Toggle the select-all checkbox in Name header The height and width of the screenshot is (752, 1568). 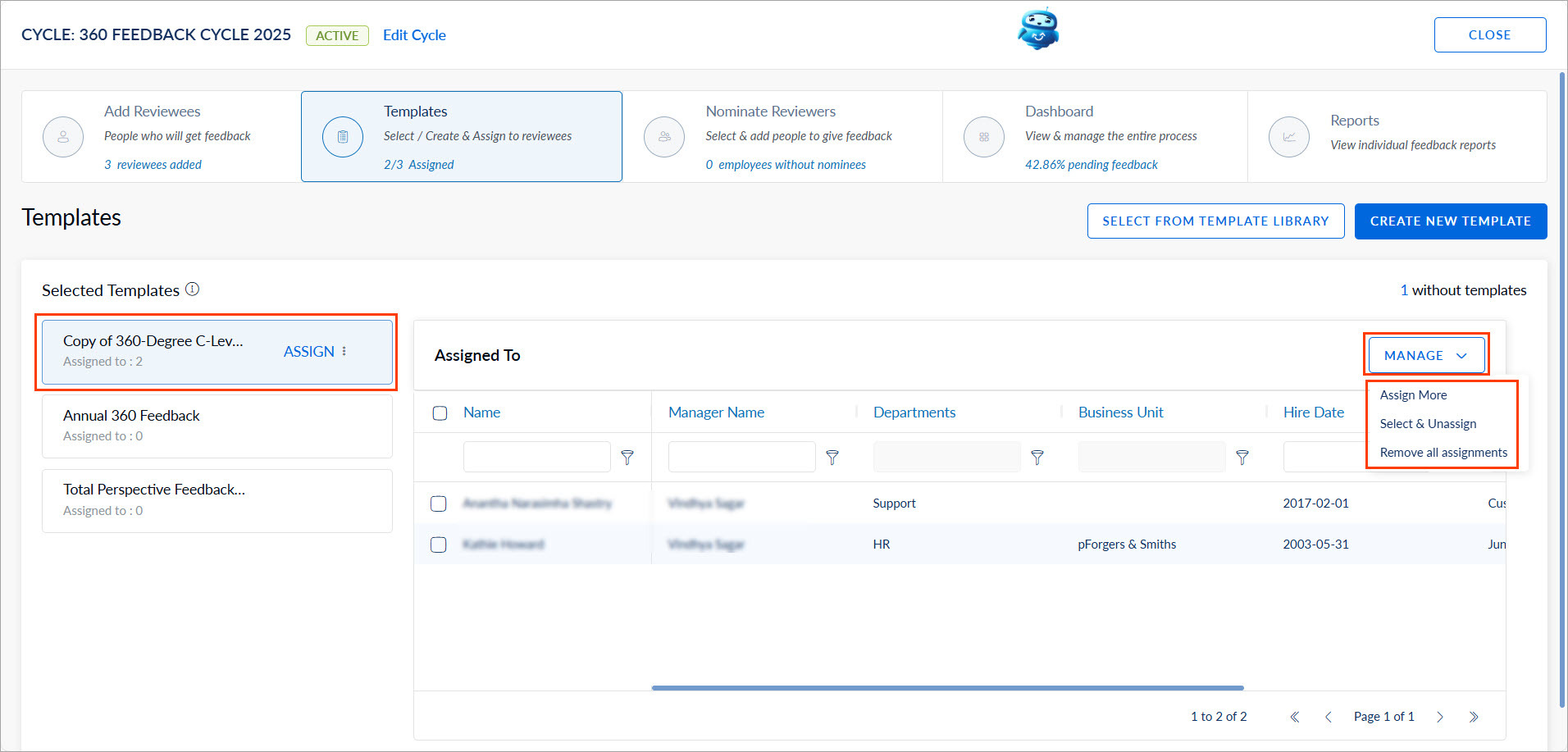[x=440, y=413]
